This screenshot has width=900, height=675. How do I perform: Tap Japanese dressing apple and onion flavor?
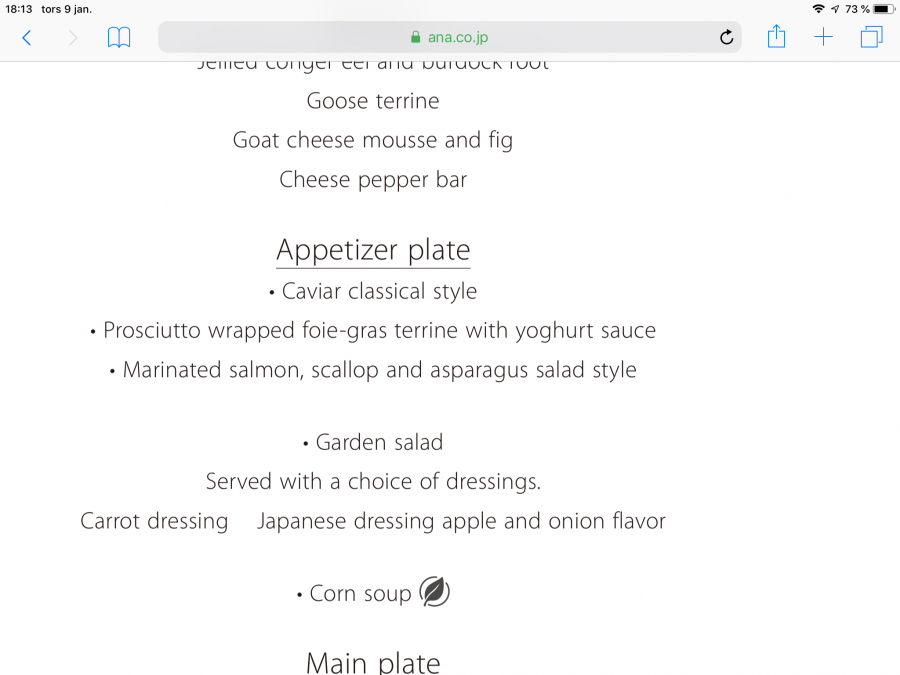(461, 521)
